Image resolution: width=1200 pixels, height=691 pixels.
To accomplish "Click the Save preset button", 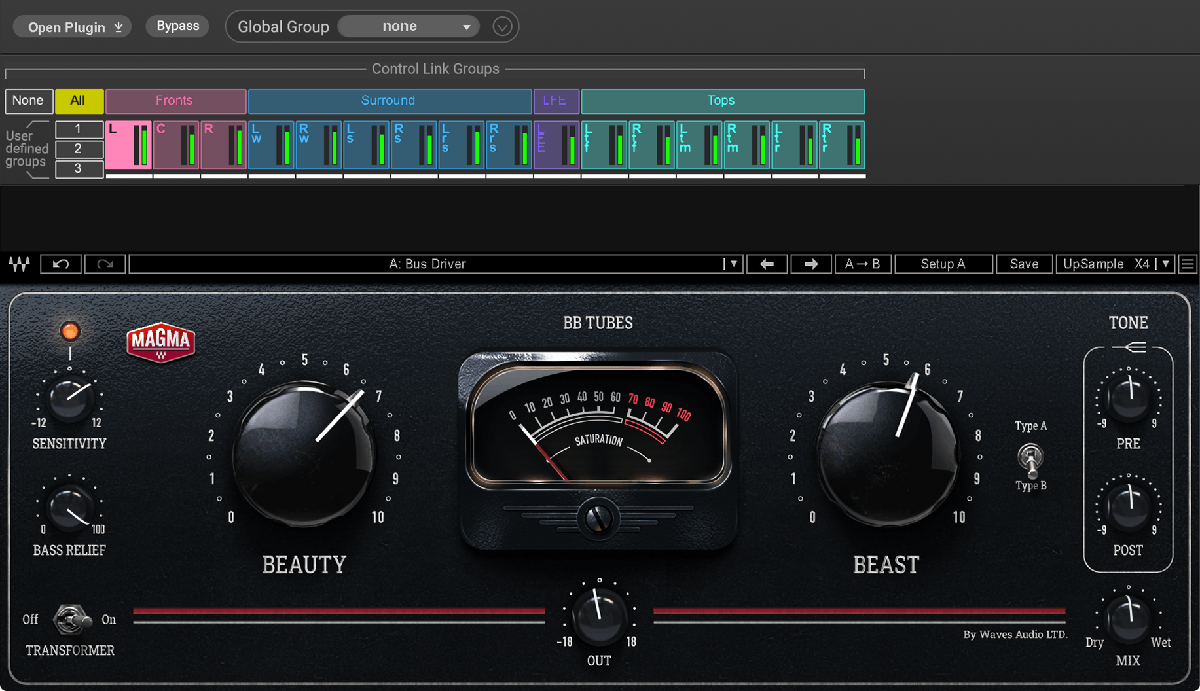I will pos(1023,264).
